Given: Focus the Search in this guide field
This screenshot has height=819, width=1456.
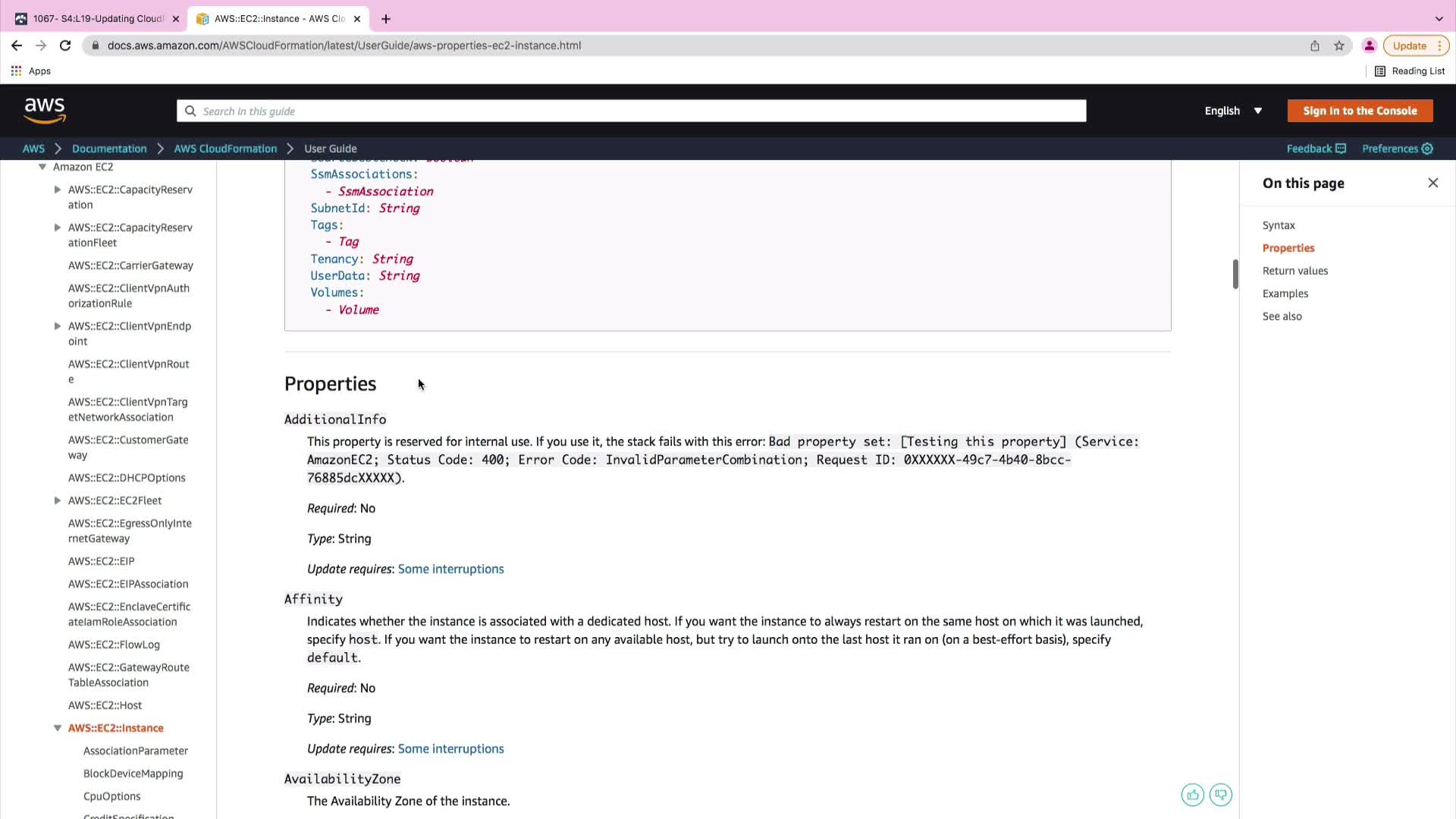Looking at the screenshot, I should click(631, 111).
